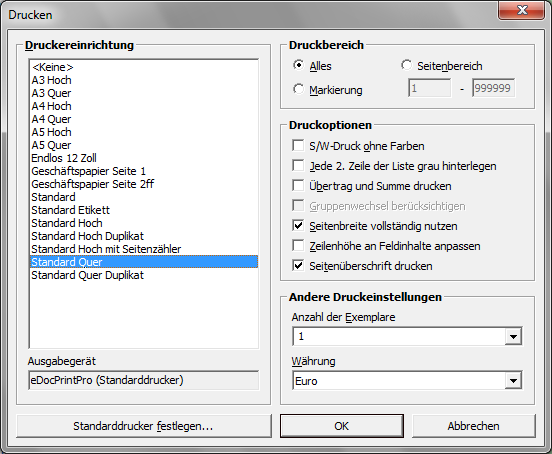Click the Euro currency combo box field

click(399, 380)
